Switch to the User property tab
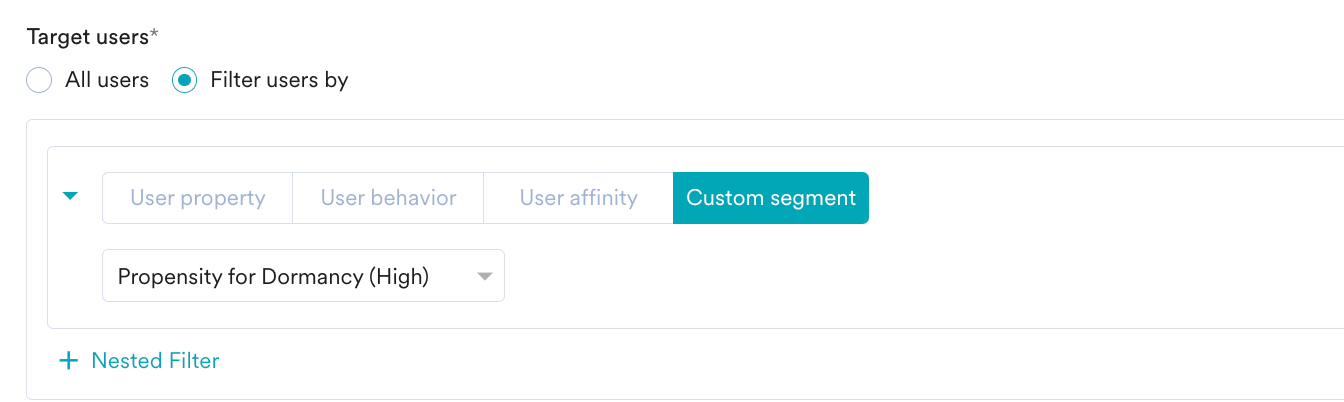 pos(197,198)
